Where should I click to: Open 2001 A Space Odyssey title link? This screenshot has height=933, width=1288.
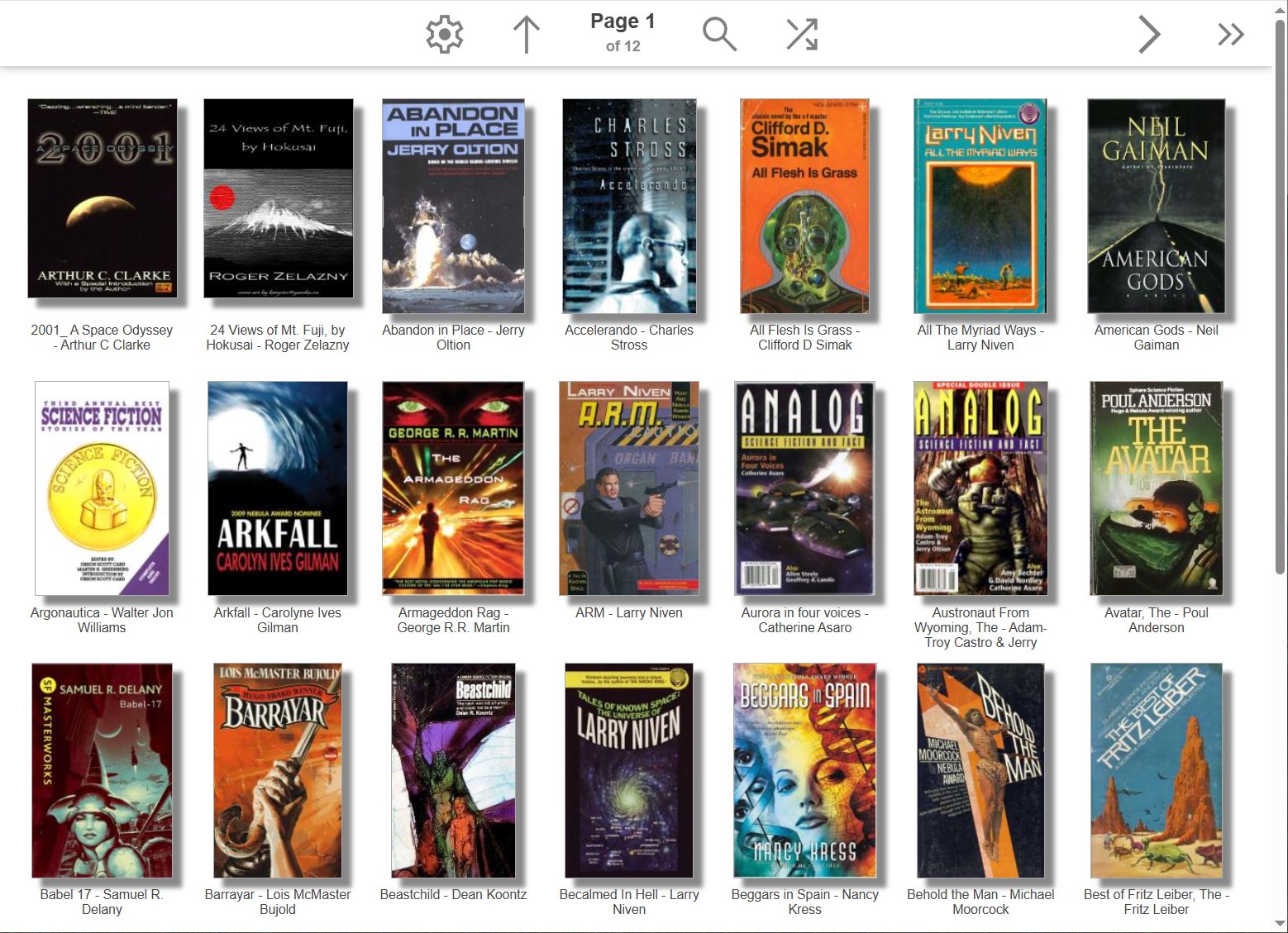click(102, 337)
